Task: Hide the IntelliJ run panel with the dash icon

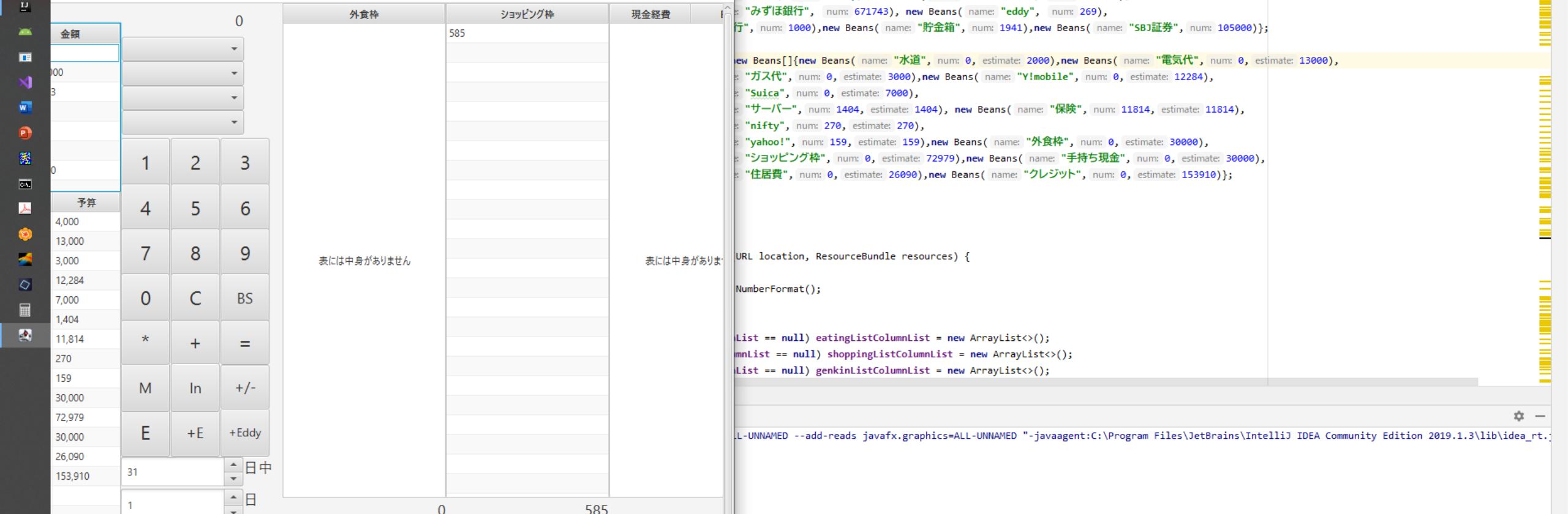Action: (1540, 416)
